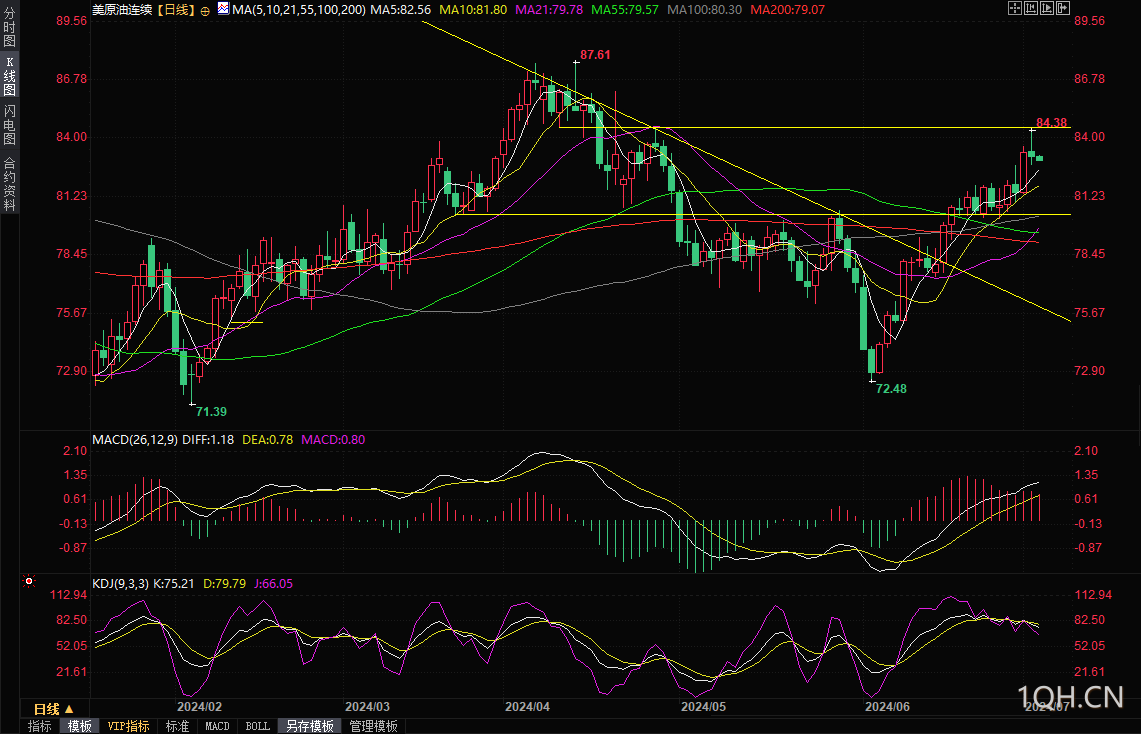
Task: Click the KDJ(9,3,3) indicator title
Action: (x=120, y=583)
